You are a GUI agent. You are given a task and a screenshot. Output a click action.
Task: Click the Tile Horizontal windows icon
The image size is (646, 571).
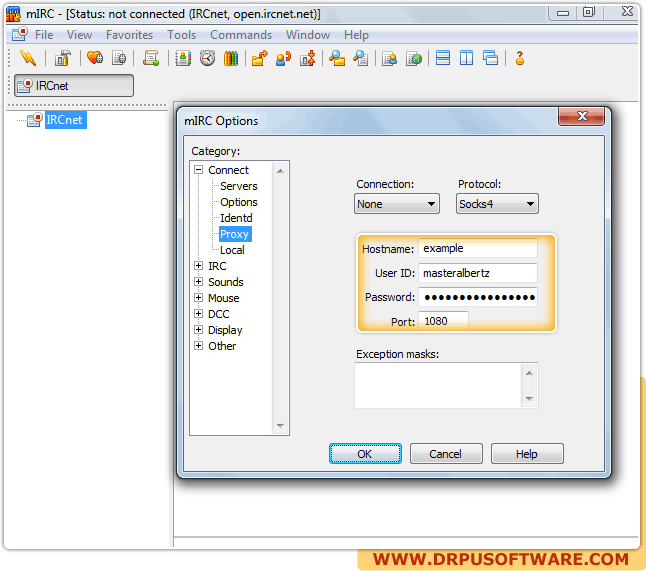(443, 58)
